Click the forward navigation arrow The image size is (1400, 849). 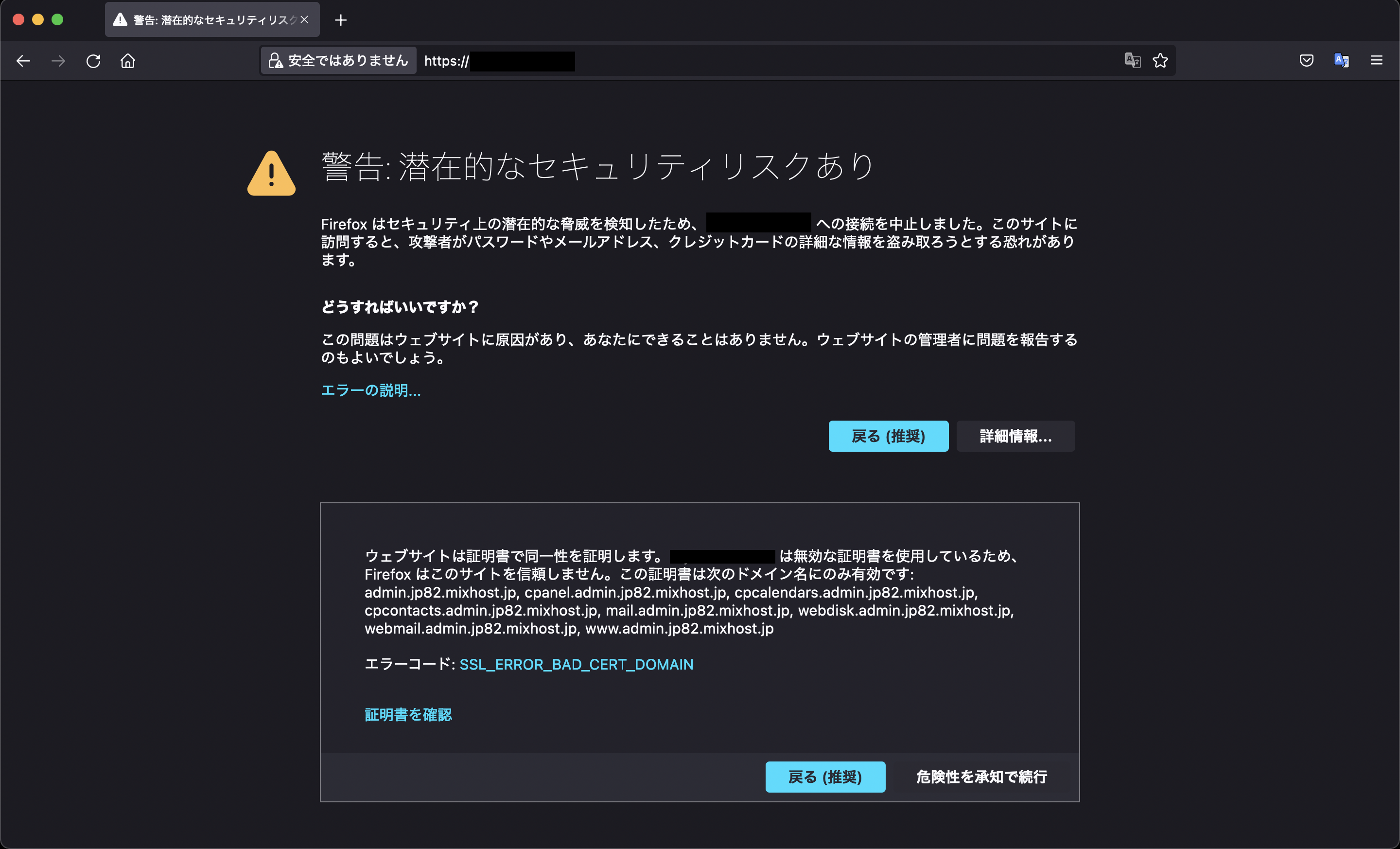[58, 61]
